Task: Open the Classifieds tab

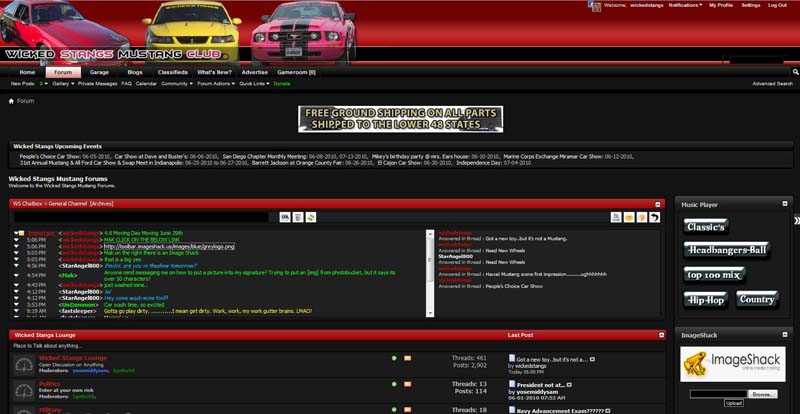Action: [172, 72]
